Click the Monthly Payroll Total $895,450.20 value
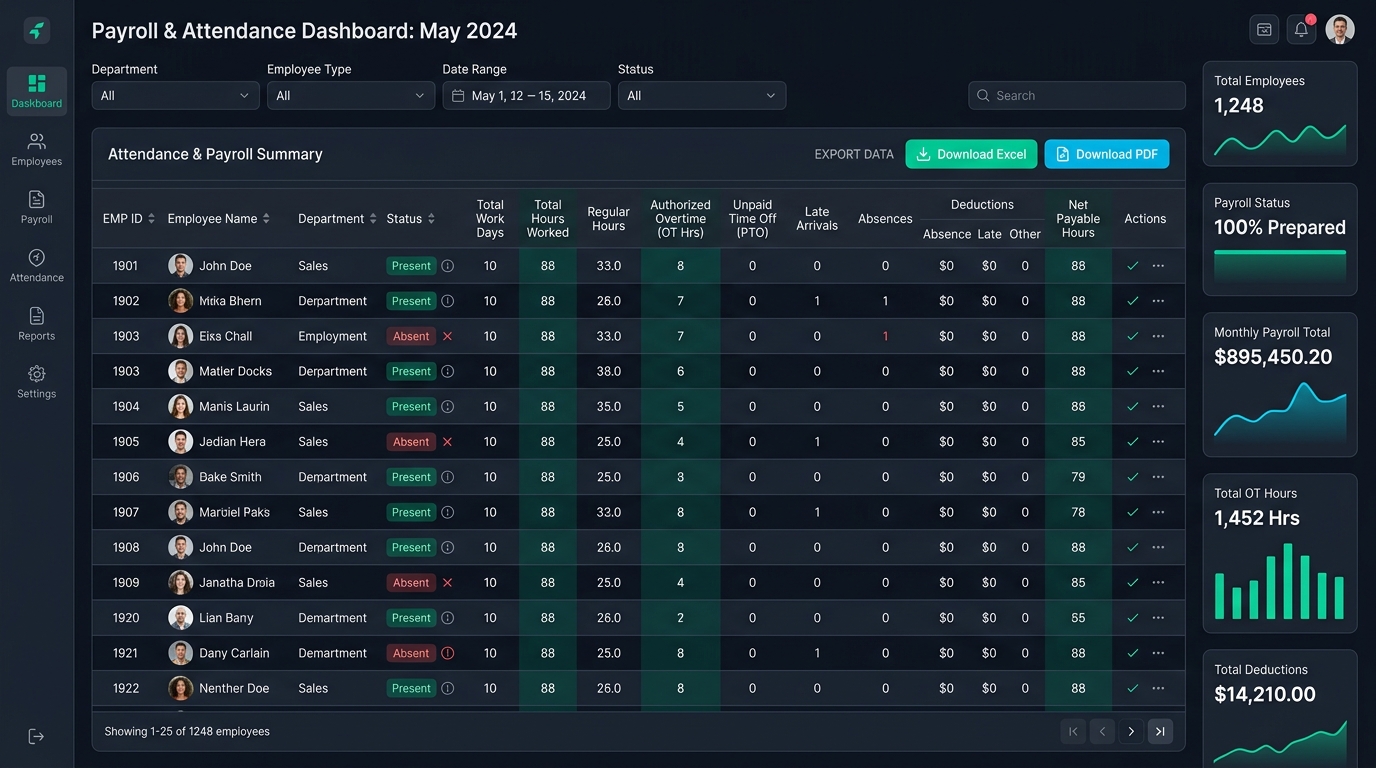The width and height of the screenshot is (1376, 768). coord(1273,357)
